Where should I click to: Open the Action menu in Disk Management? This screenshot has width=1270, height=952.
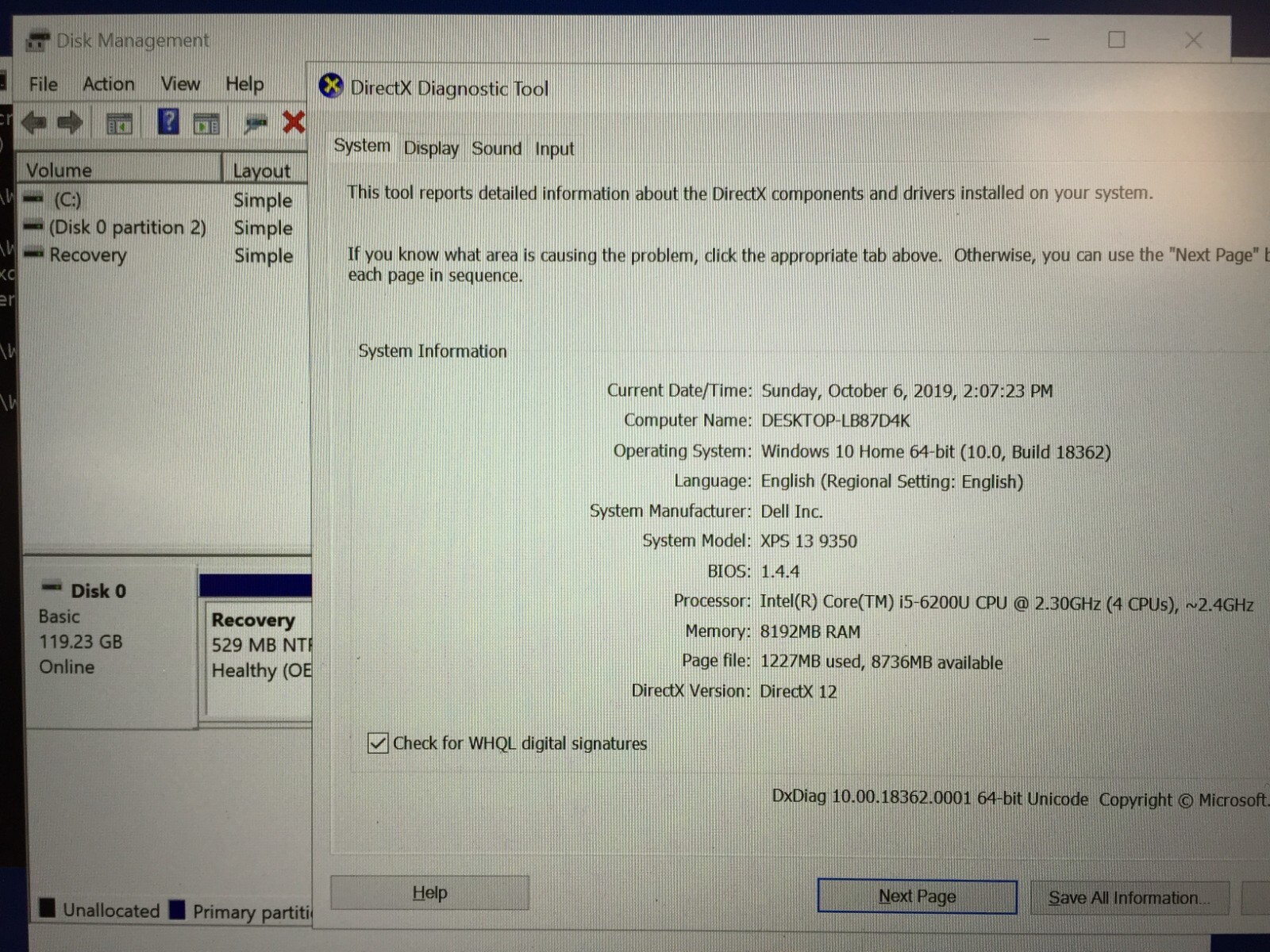click(109, 84)
